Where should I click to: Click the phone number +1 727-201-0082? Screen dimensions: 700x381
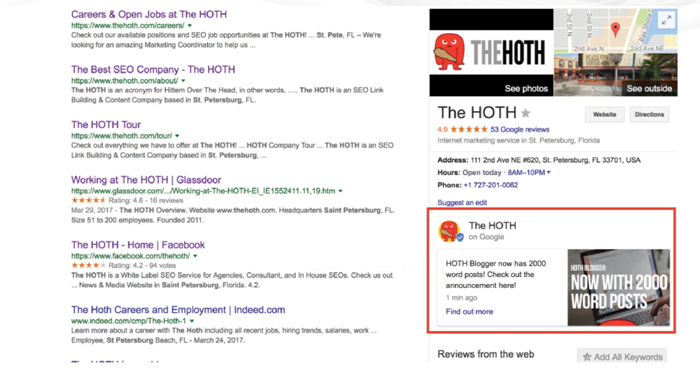tap(491, 185)
